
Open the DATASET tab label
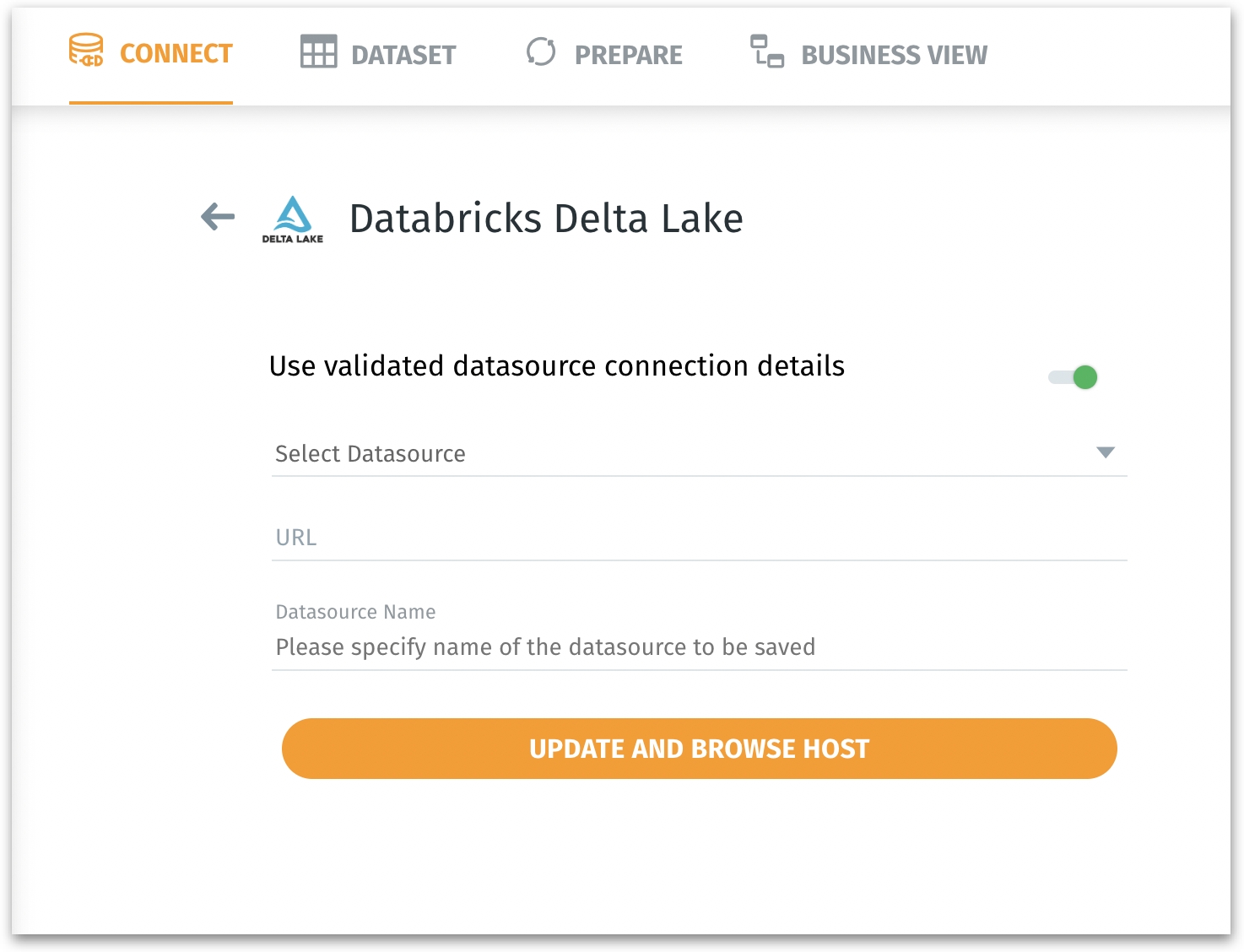[403, 56]
